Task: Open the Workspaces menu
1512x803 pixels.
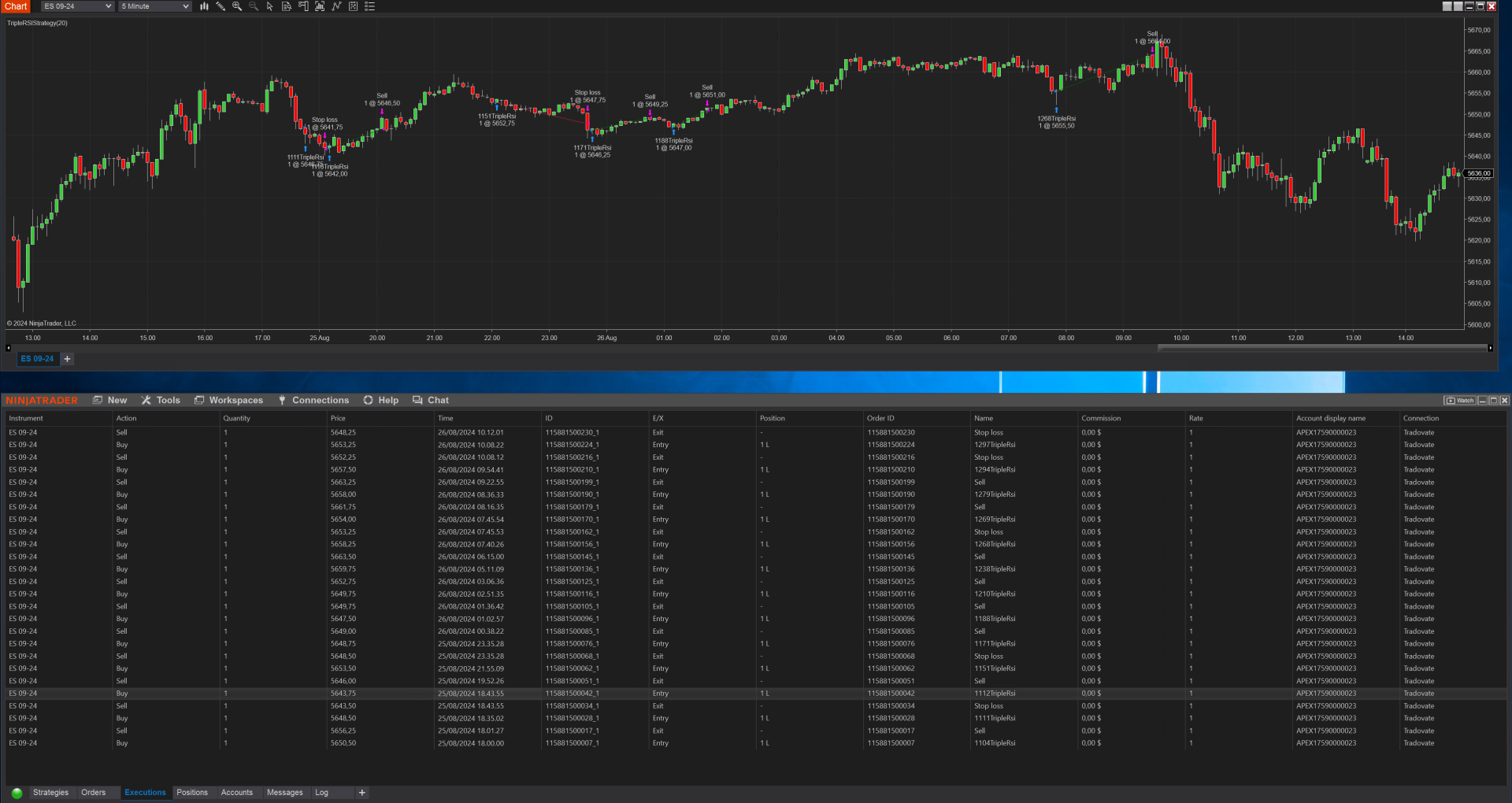Action: (229, 400)
